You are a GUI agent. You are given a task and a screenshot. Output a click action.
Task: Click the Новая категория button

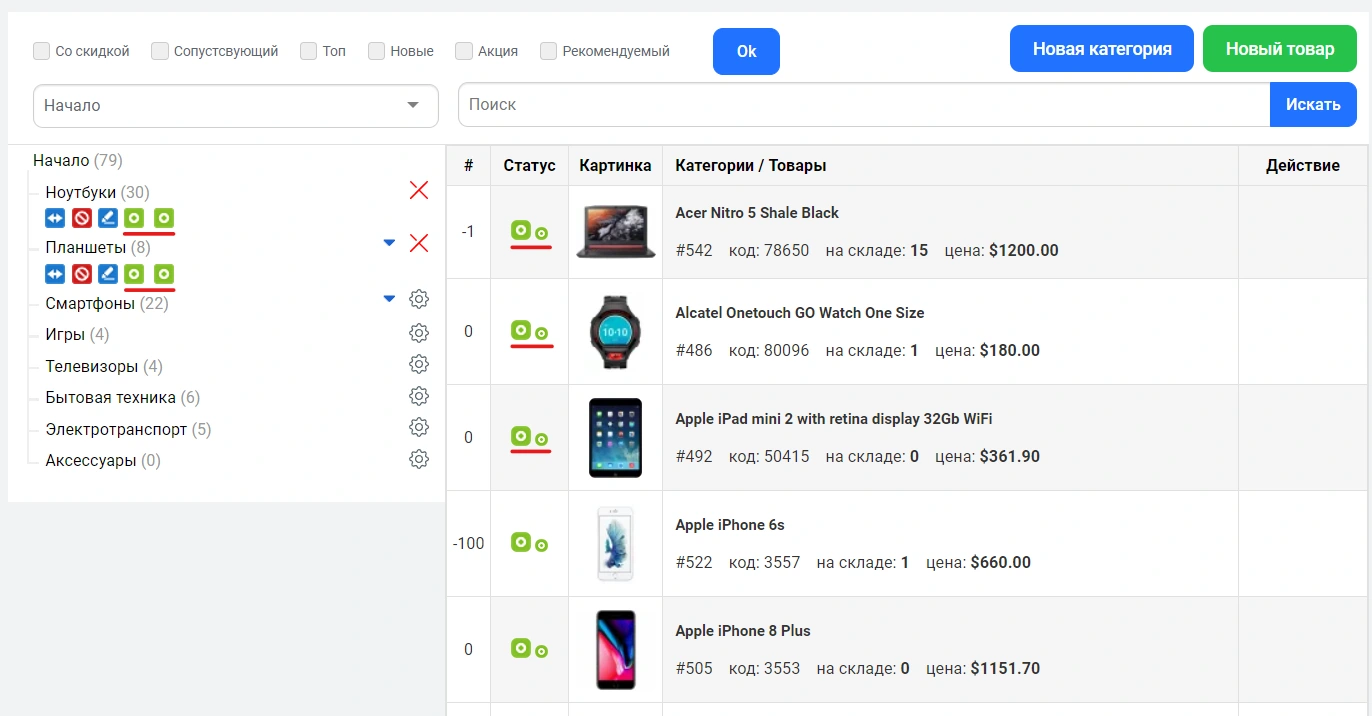point(1101,49)
